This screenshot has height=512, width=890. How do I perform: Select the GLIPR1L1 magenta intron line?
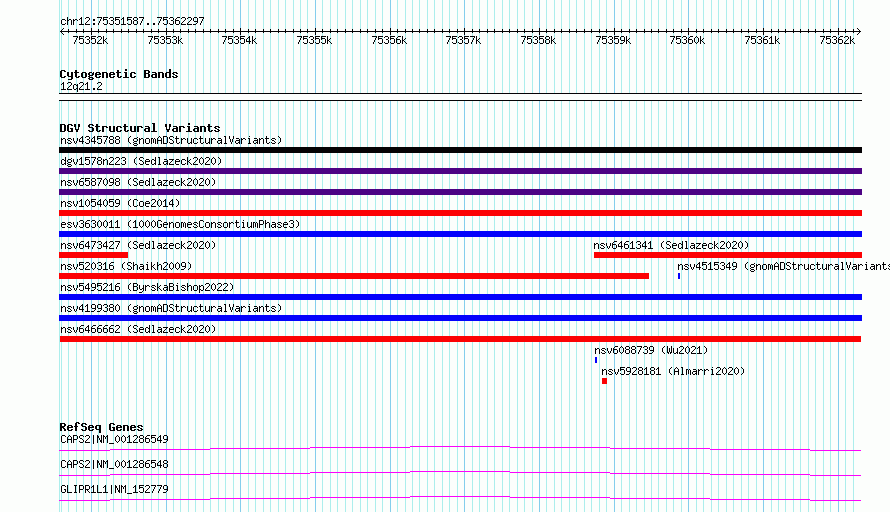460,498
